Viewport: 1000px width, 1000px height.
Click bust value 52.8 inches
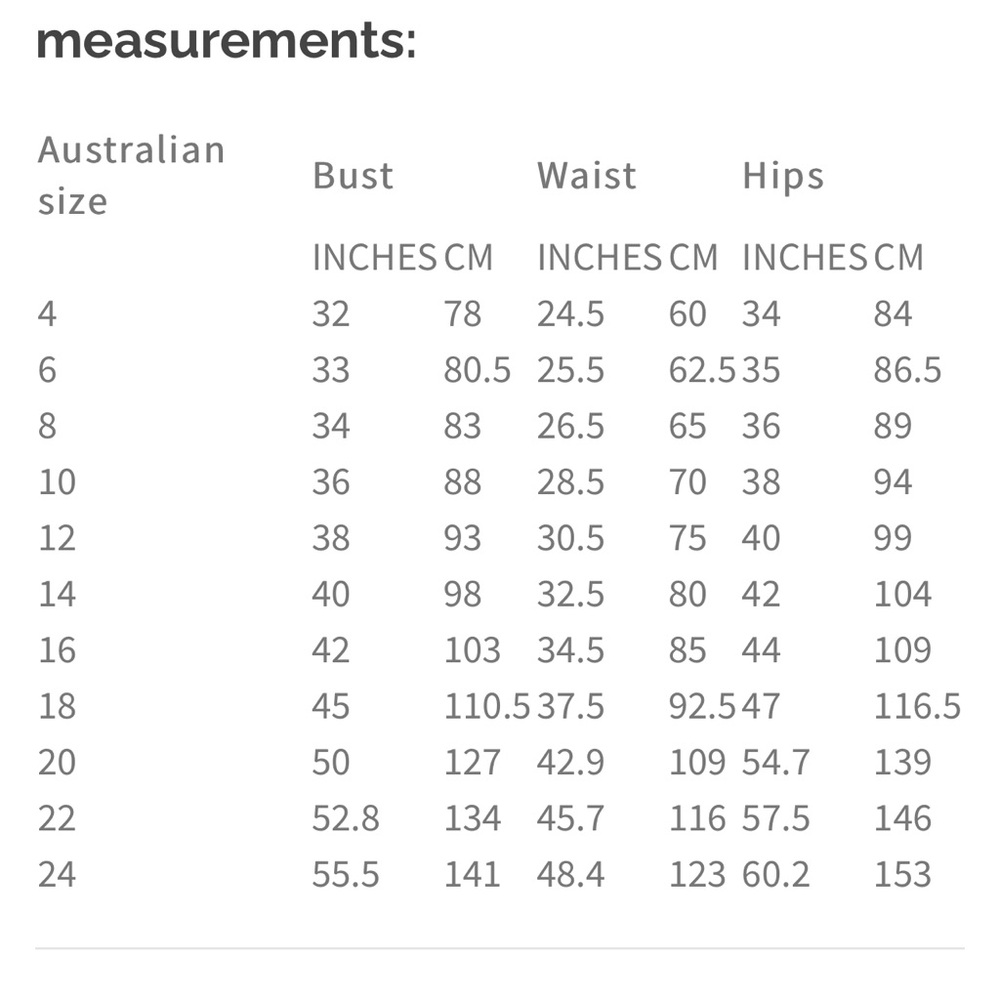click(346, 818)
